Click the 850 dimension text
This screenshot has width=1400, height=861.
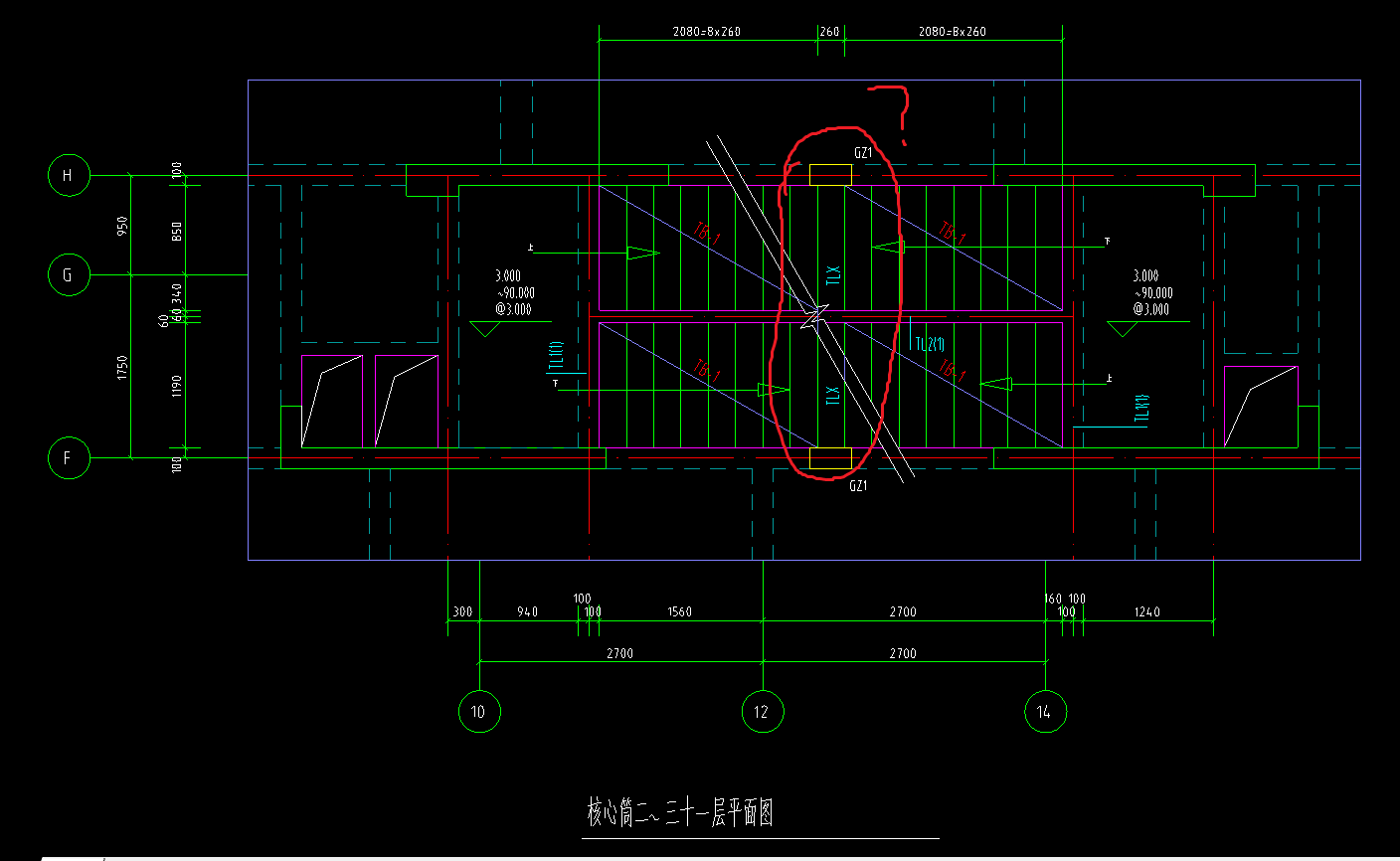pyautogui.click(x=177, y=231)
